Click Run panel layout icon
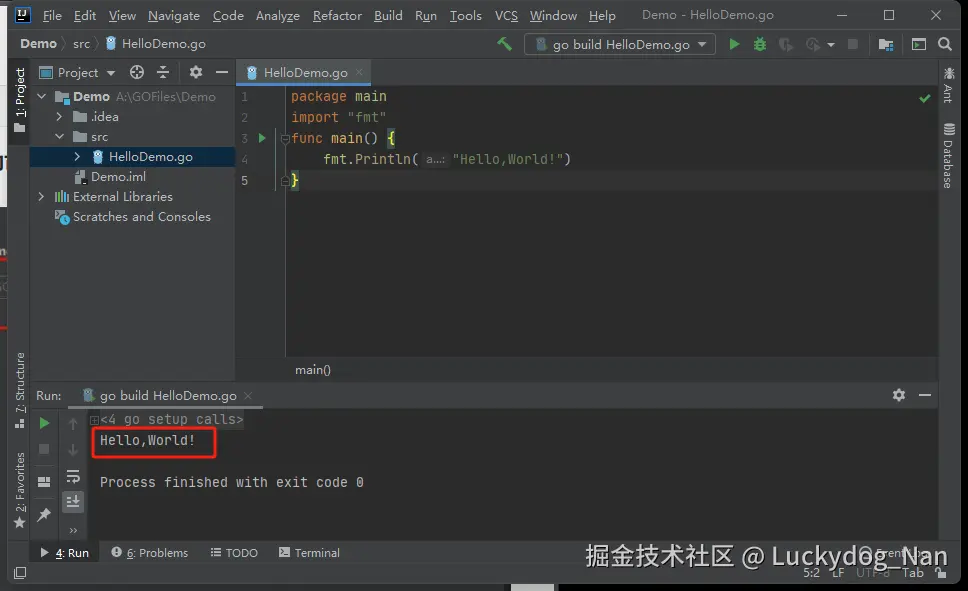This screenshot has height=591, width=968. [44, 482]
